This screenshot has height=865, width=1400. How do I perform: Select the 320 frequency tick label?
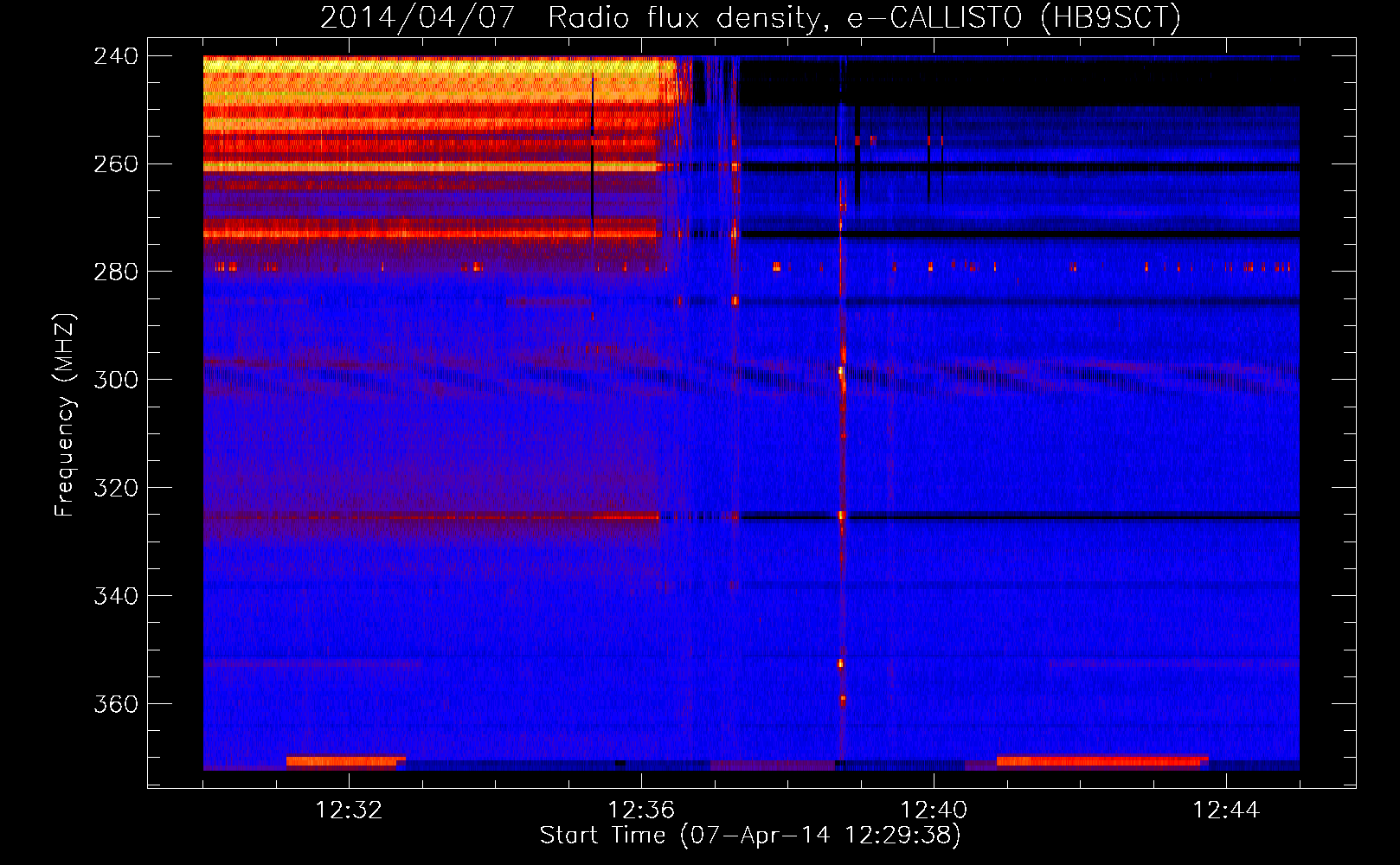point(116,489)
